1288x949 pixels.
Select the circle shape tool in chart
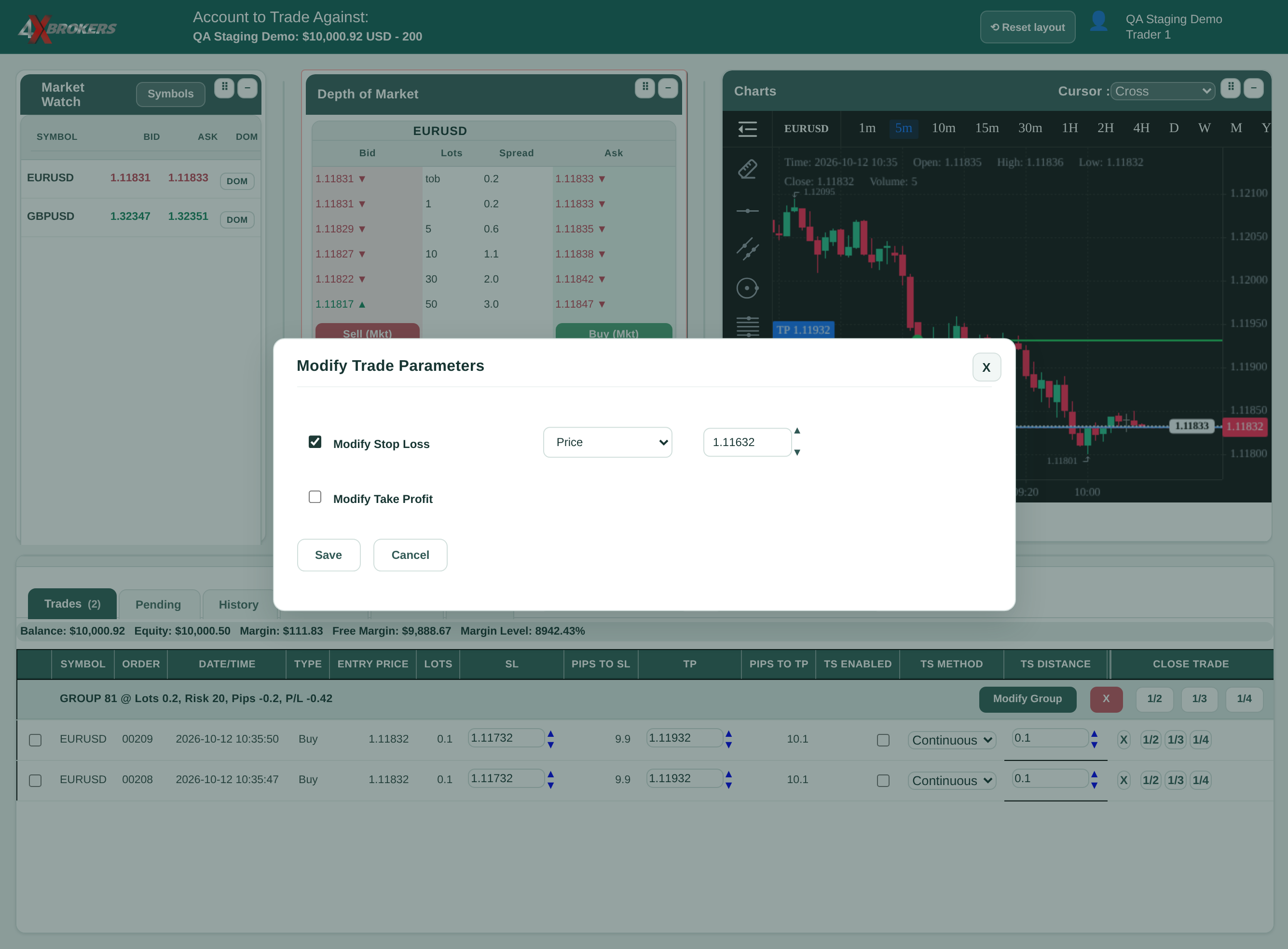pyautogui.click(x=747, y=288)
